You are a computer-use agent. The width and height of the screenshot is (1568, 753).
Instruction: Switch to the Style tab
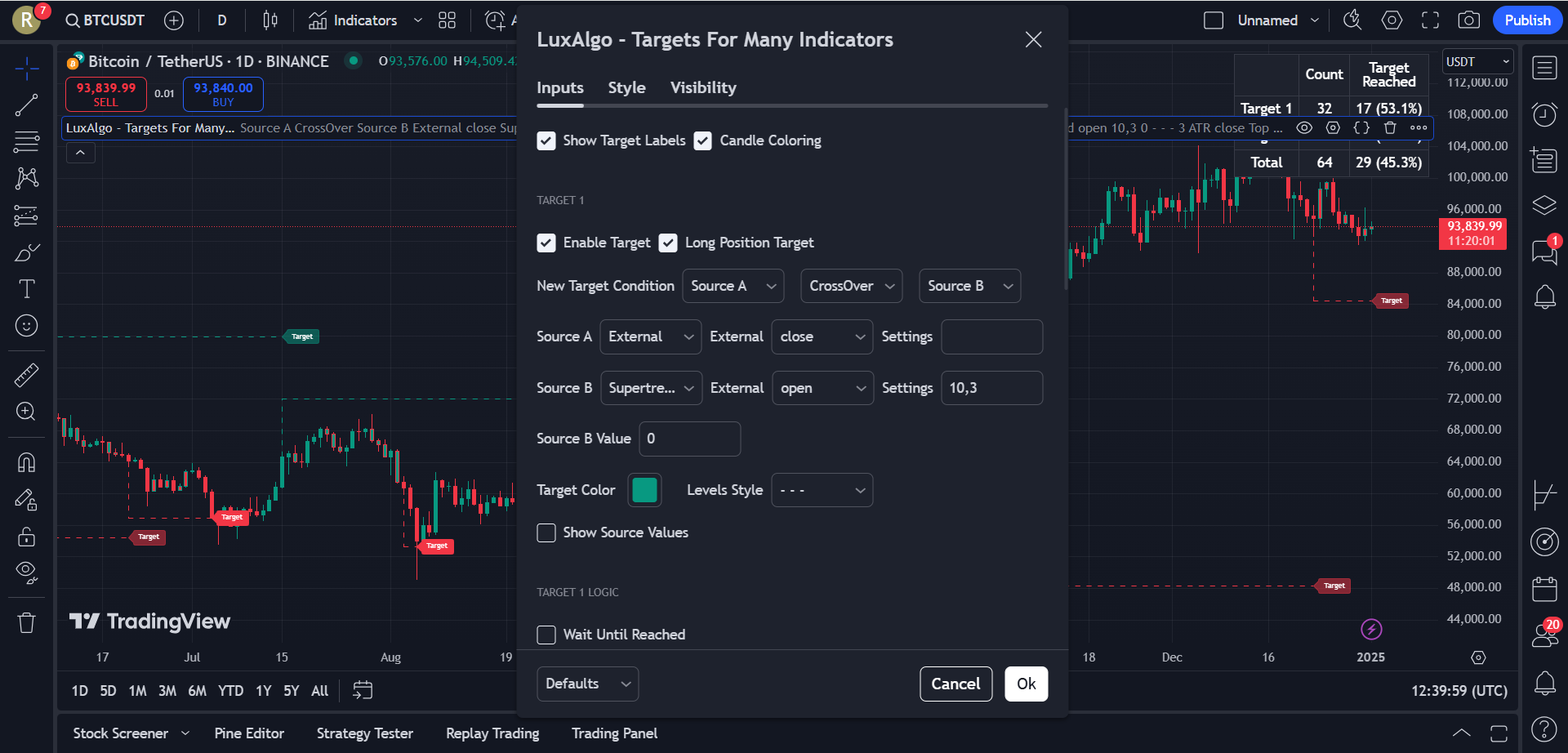(x=626, y=87)
